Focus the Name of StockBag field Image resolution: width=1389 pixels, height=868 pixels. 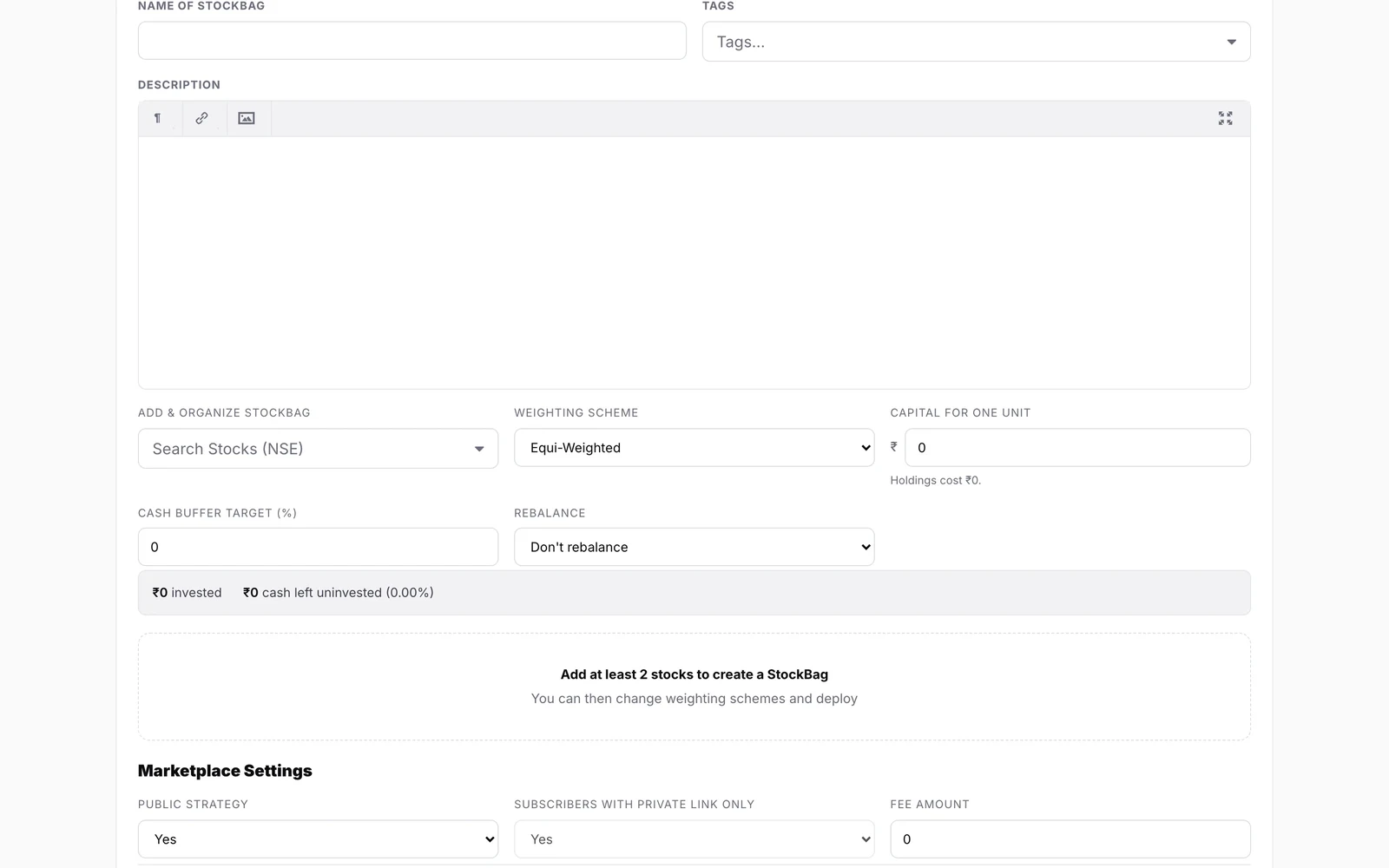pos(411,41)
